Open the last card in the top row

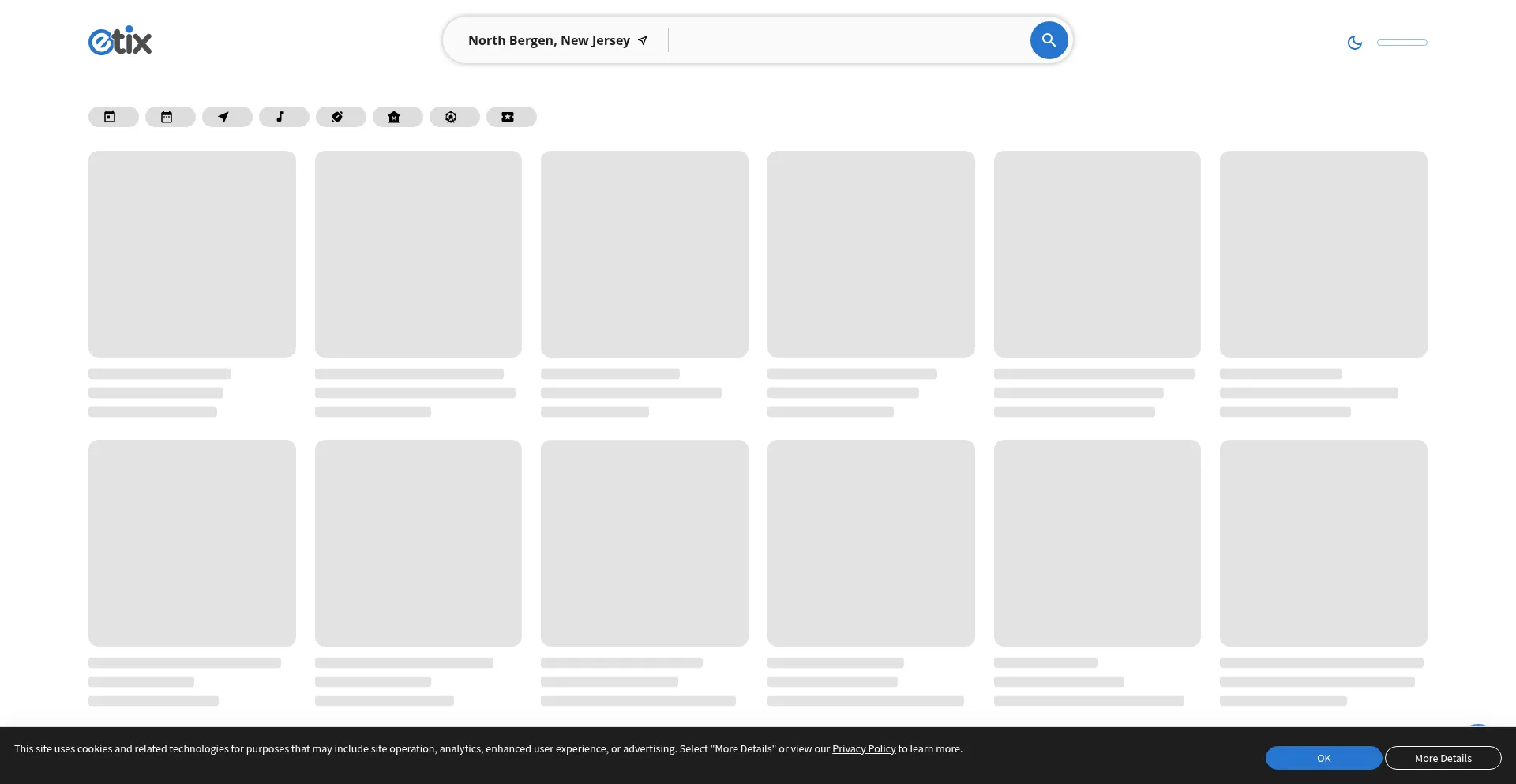[x=1323, y=254]
